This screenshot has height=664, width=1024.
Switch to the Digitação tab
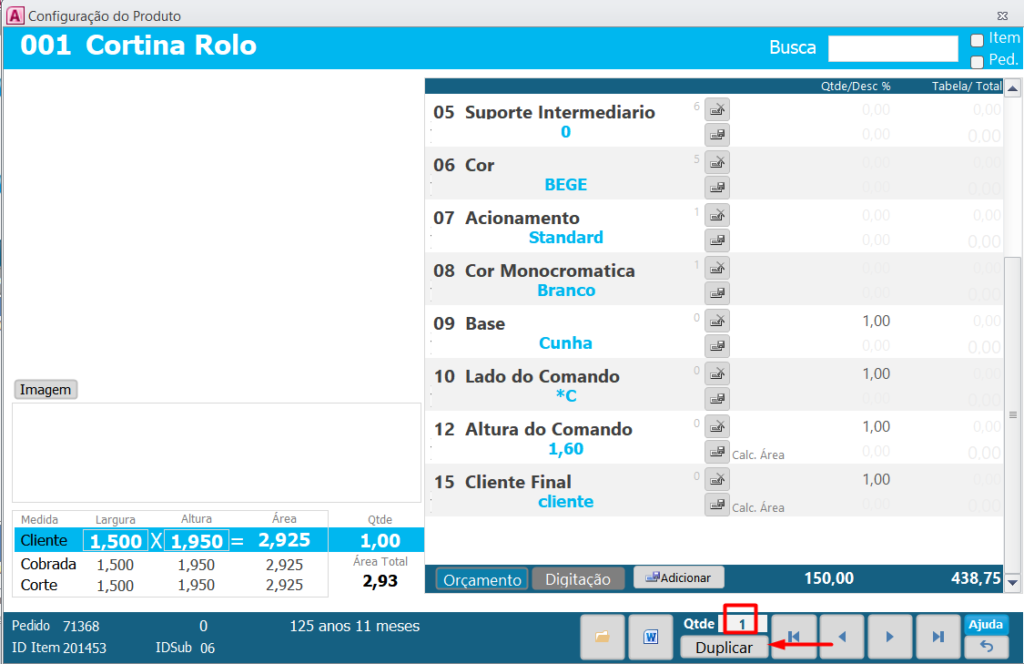tap(578, 580)
